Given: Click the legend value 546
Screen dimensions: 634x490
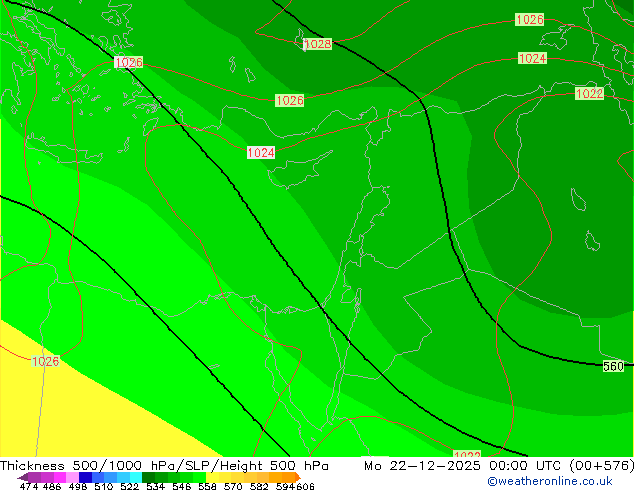Looking at the screenshot, I should click(x=182, y=486).
